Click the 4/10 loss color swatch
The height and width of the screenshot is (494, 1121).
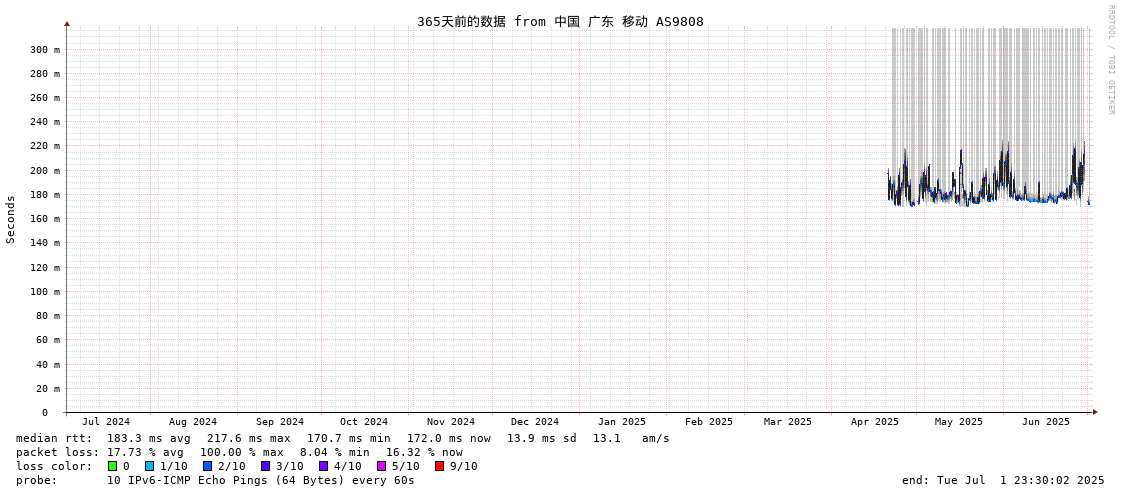pos(323,466)
